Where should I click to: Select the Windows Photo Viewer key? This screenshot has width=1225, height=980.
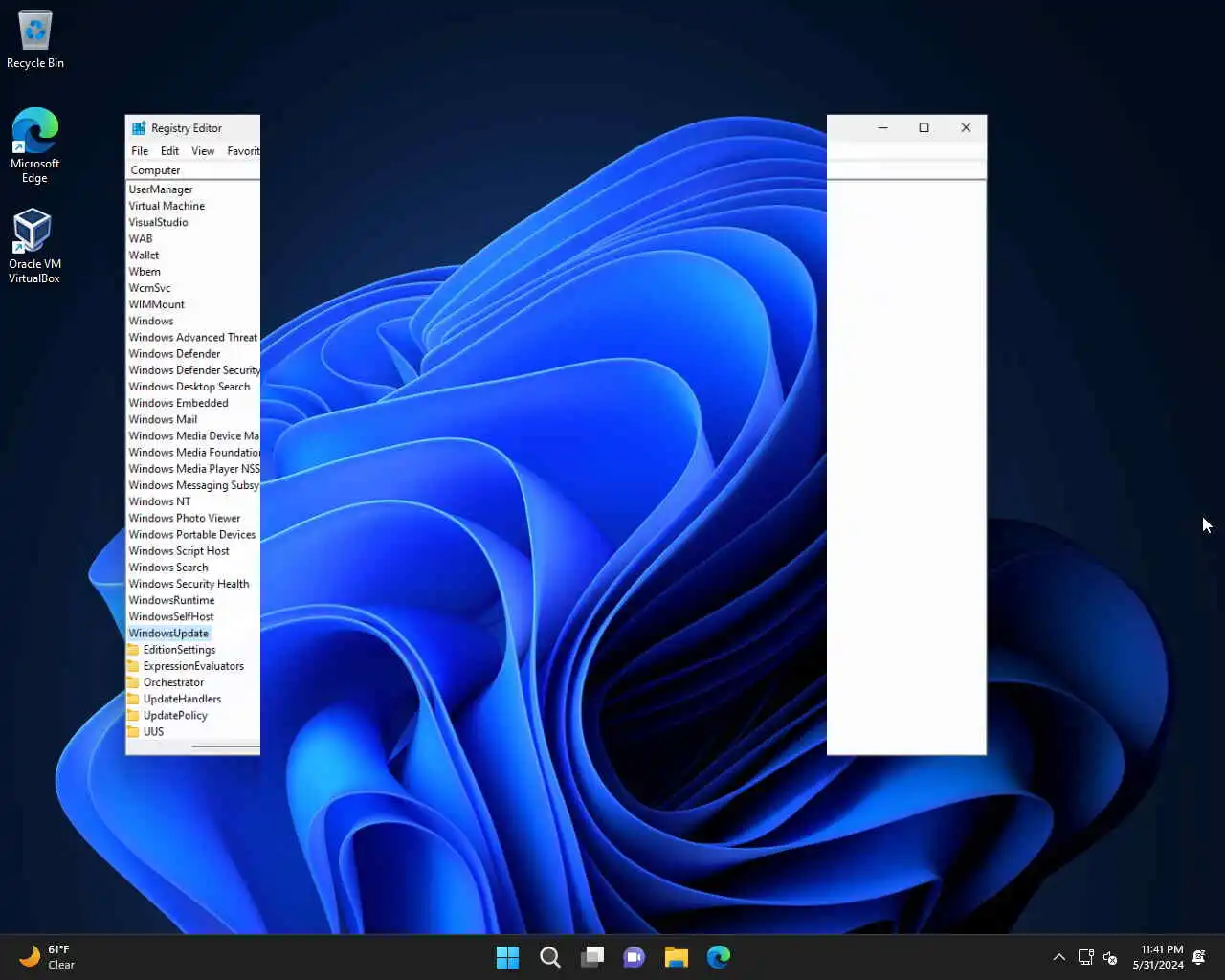(185, 518)
